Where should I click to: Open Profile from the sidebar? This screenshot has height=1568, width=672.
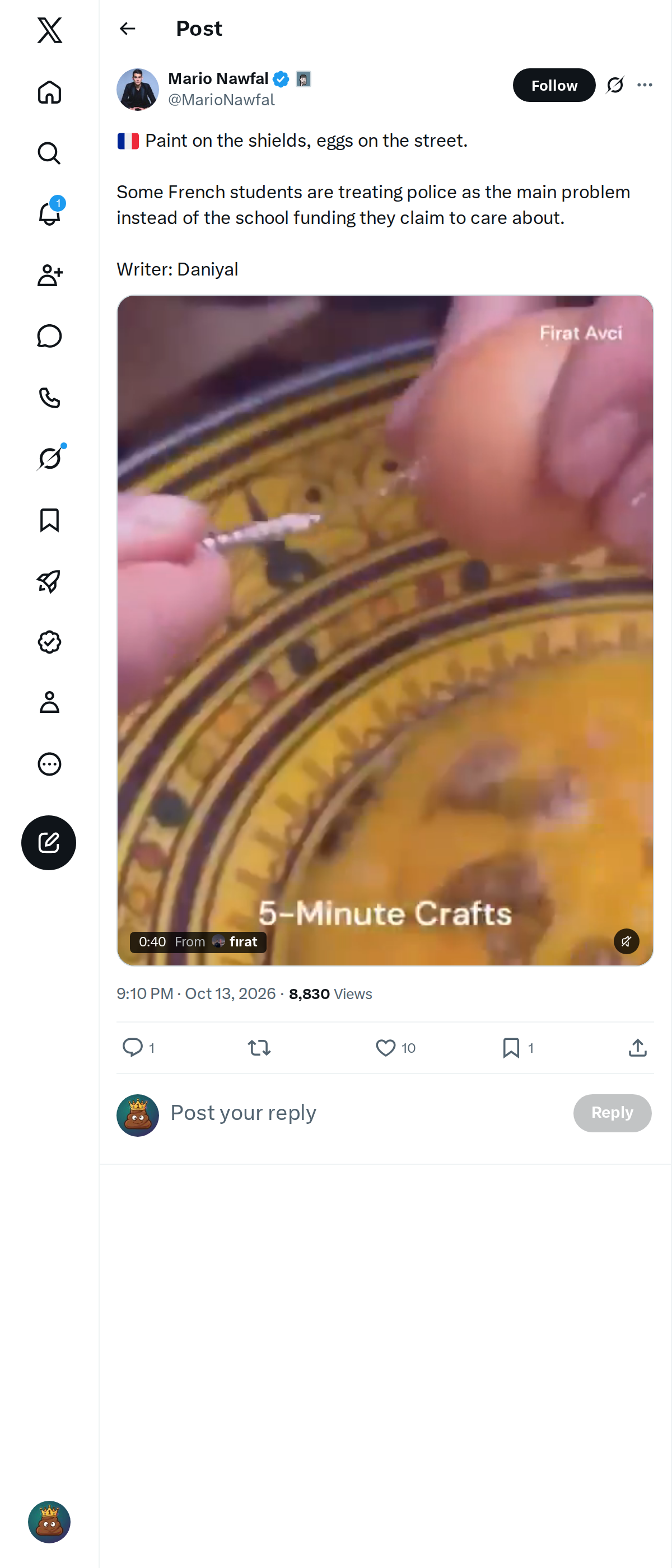[x=49, y=702]
